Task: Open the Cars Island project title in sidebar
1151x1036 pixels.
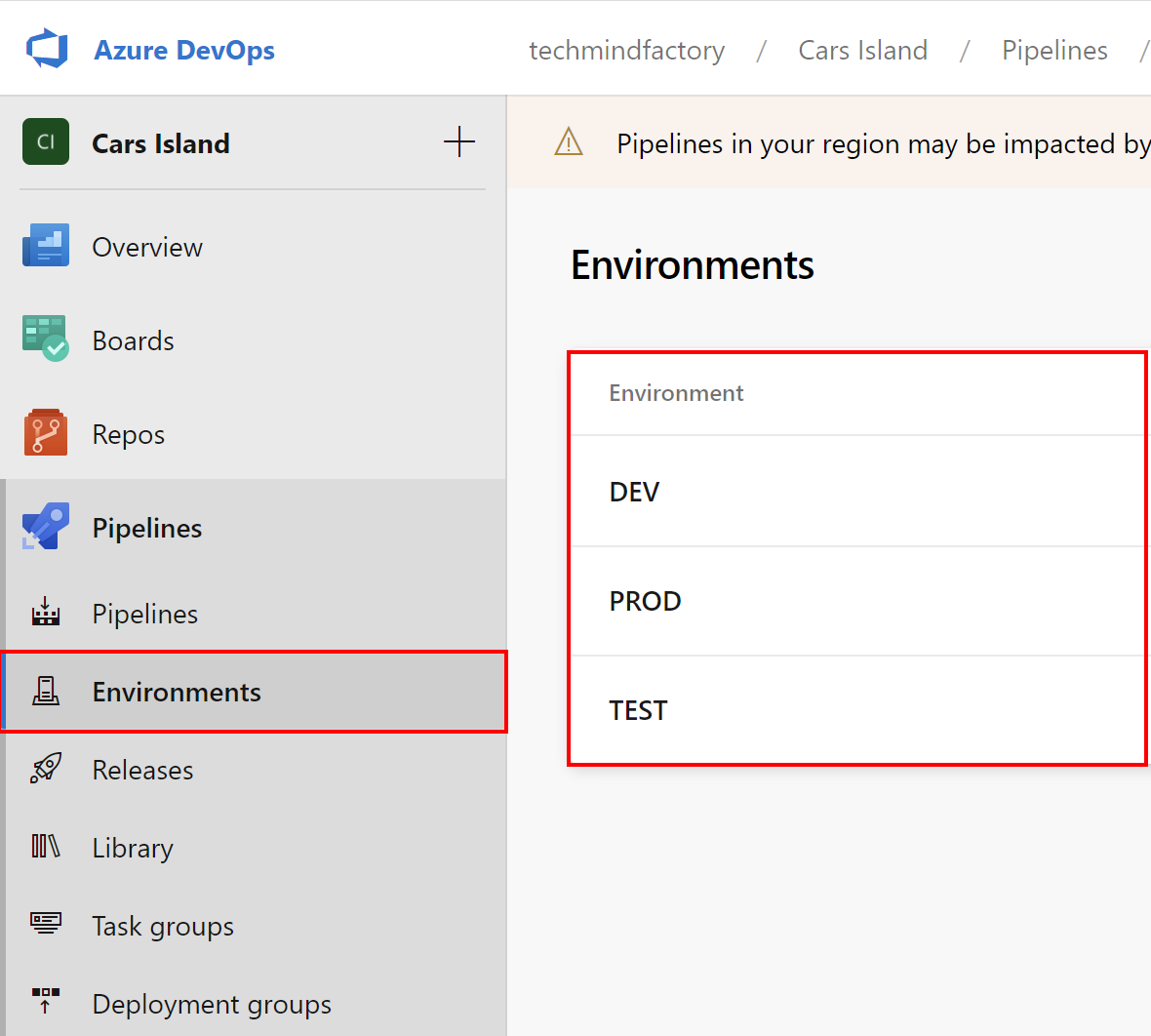Action: pos(161,143)
